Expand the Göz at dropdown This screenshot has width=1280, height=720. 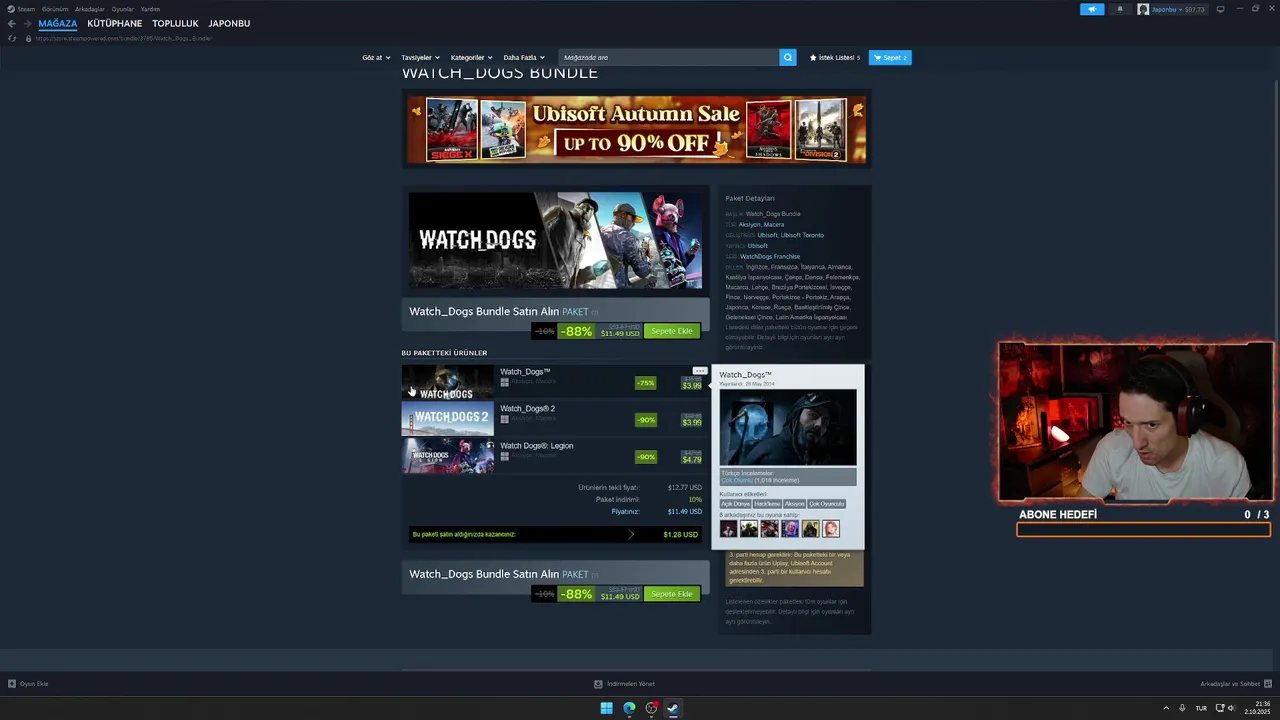coord(377,57)
